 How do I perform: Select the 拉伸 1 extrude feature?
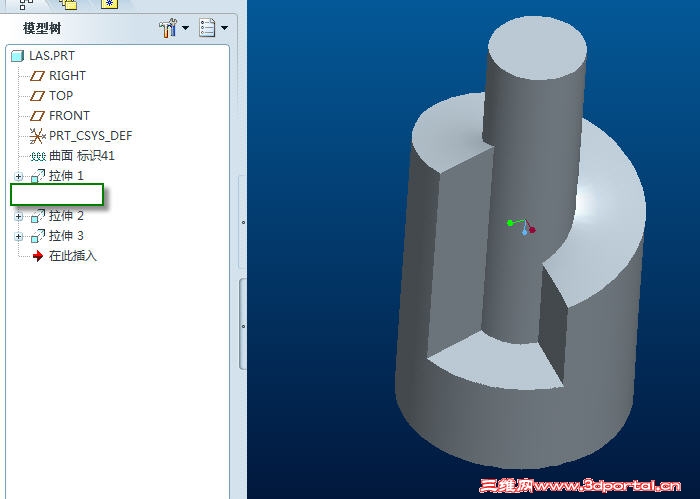point(57,176)
